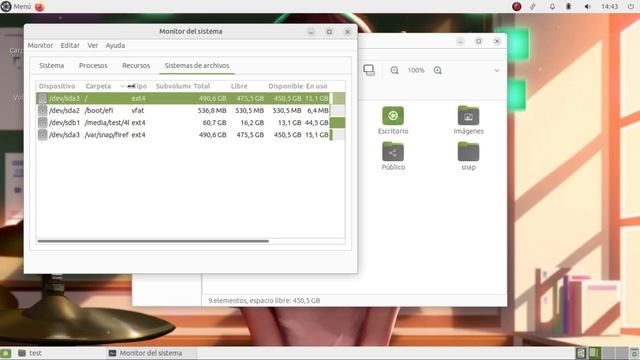Open the battery indicator in tray

(569, 7)
